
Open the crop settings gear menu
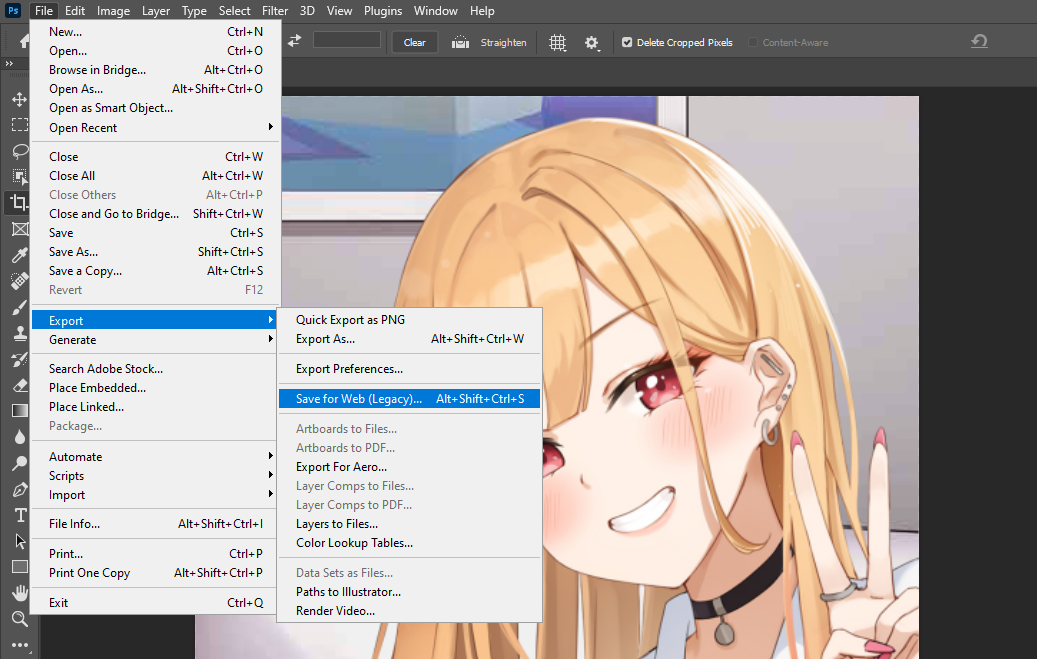coord(592,43)
